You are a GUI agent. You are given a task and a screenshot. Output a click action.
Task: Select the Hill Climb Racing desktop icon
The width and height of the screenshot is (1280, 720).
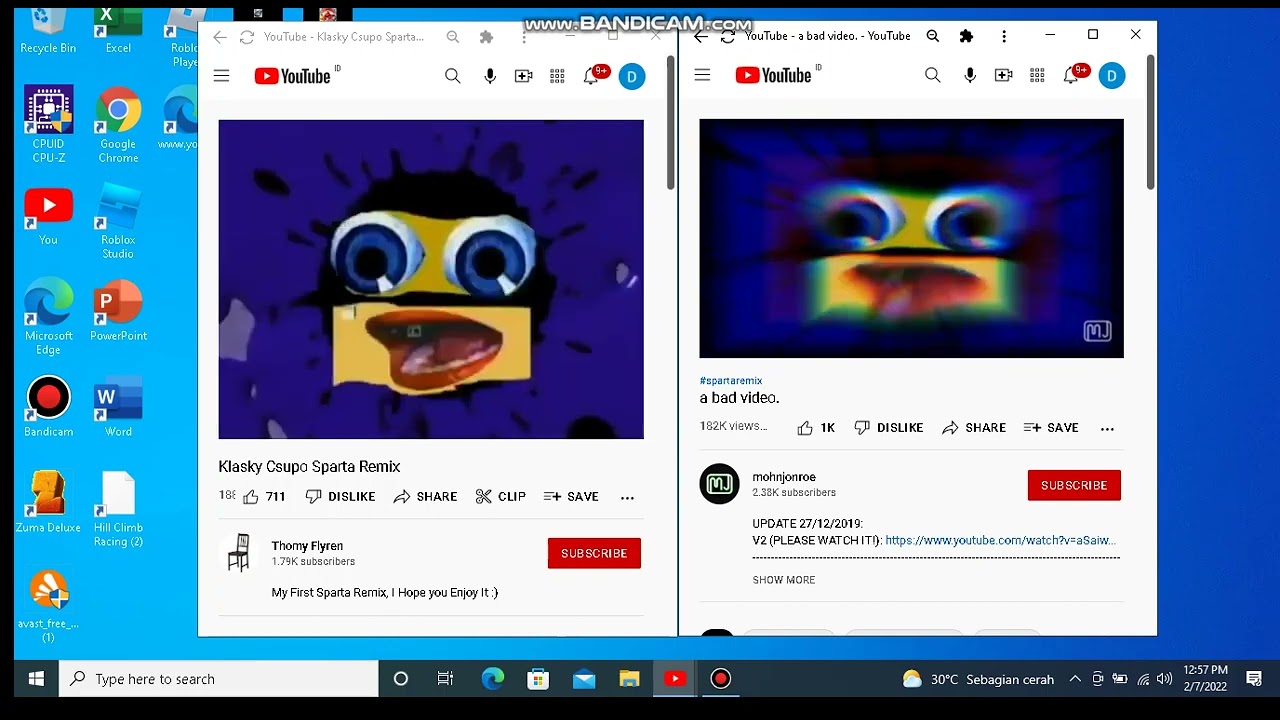118,509
